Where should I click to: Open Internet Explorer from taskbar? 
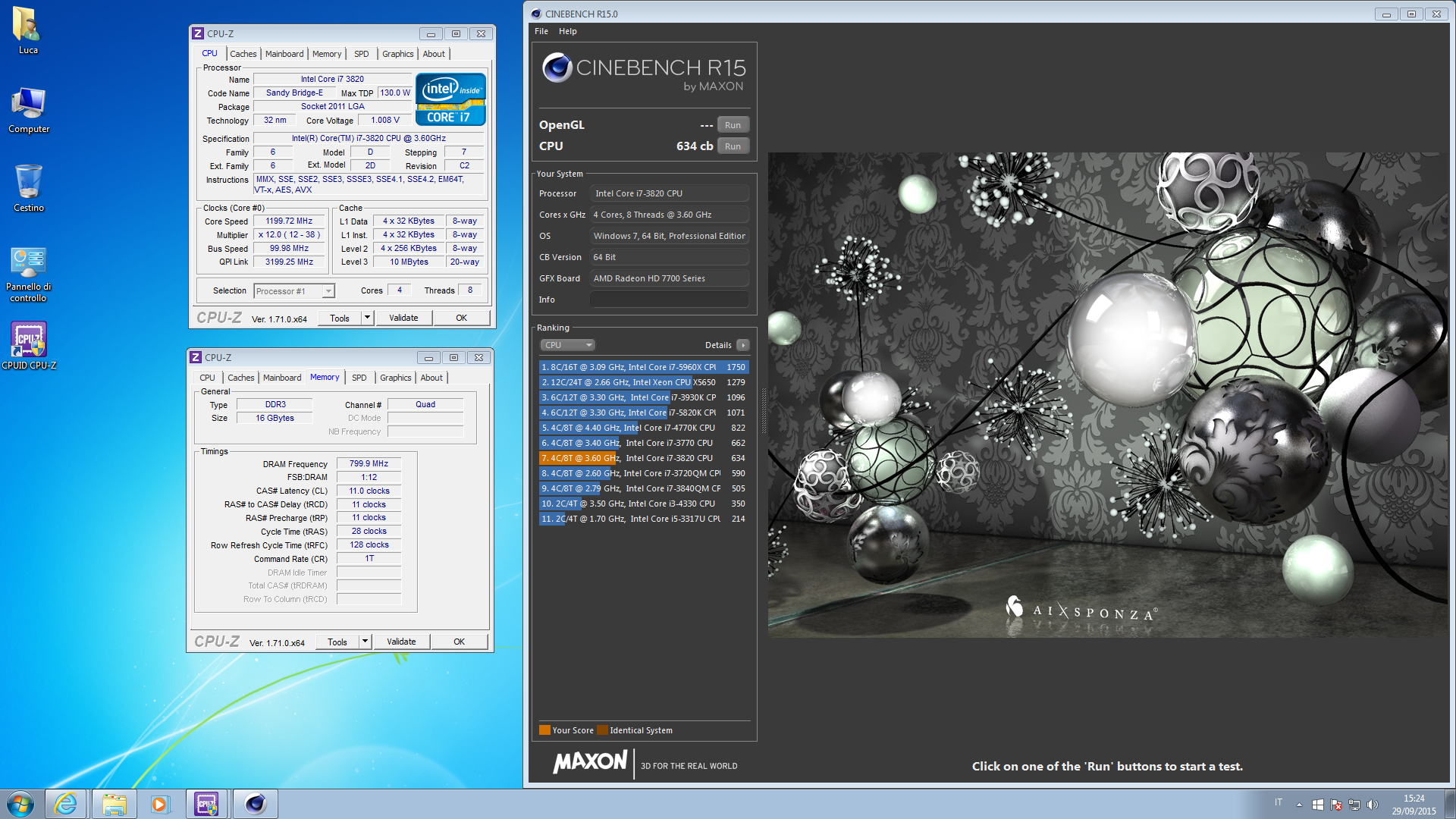[x=66, y=804]
